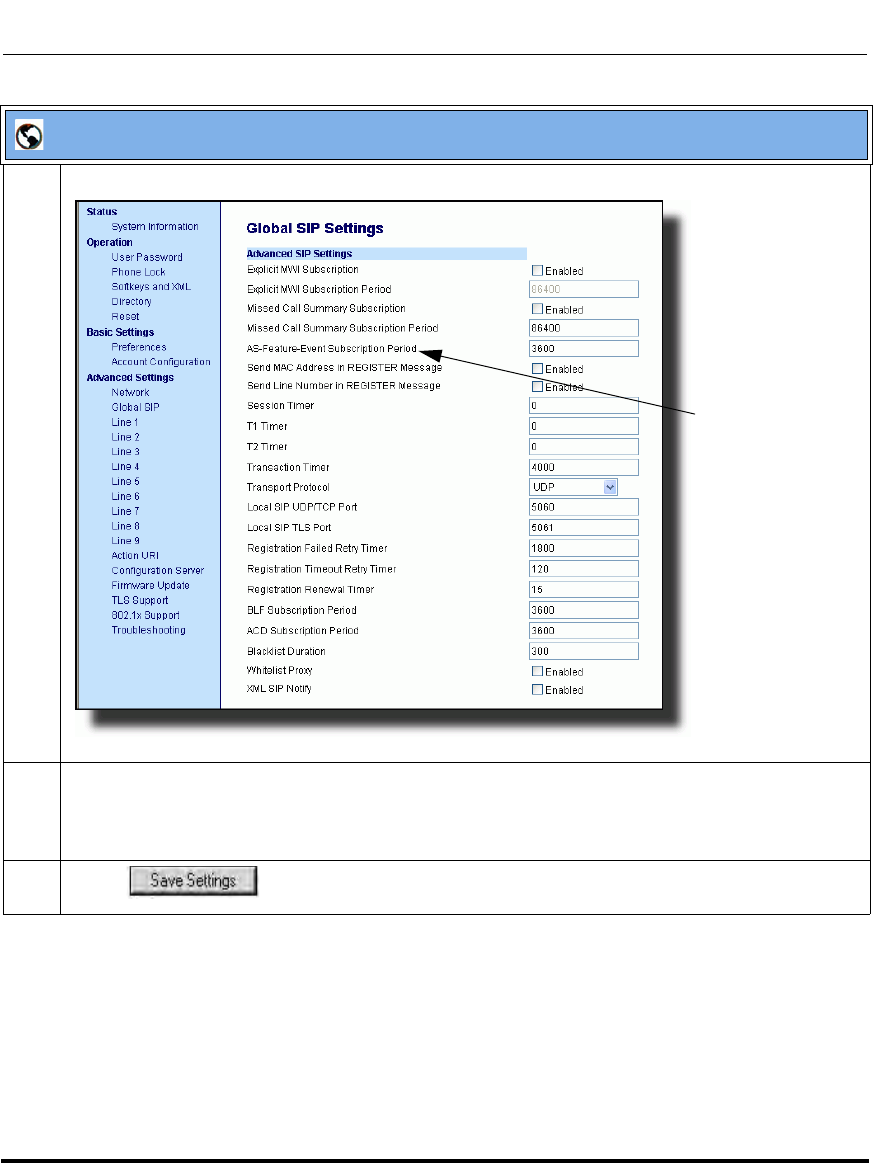Image resolution: width=873 pixels, height=1163 pixels.
Task: Open Line 9 settings
Action: point(125,541)
